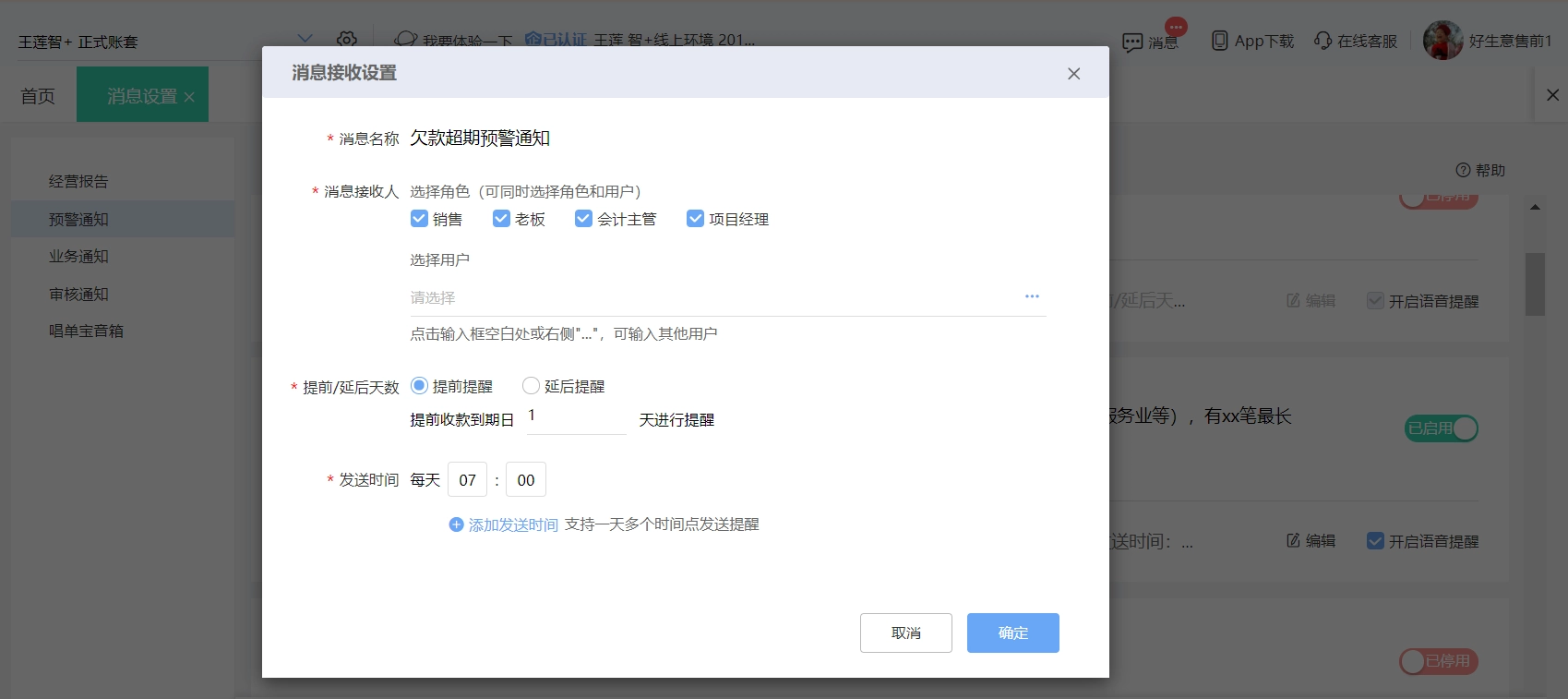Click the 编辑 pencil icon in lower card
This screenshot has height=699, width=1568.
pos(1293,540)
